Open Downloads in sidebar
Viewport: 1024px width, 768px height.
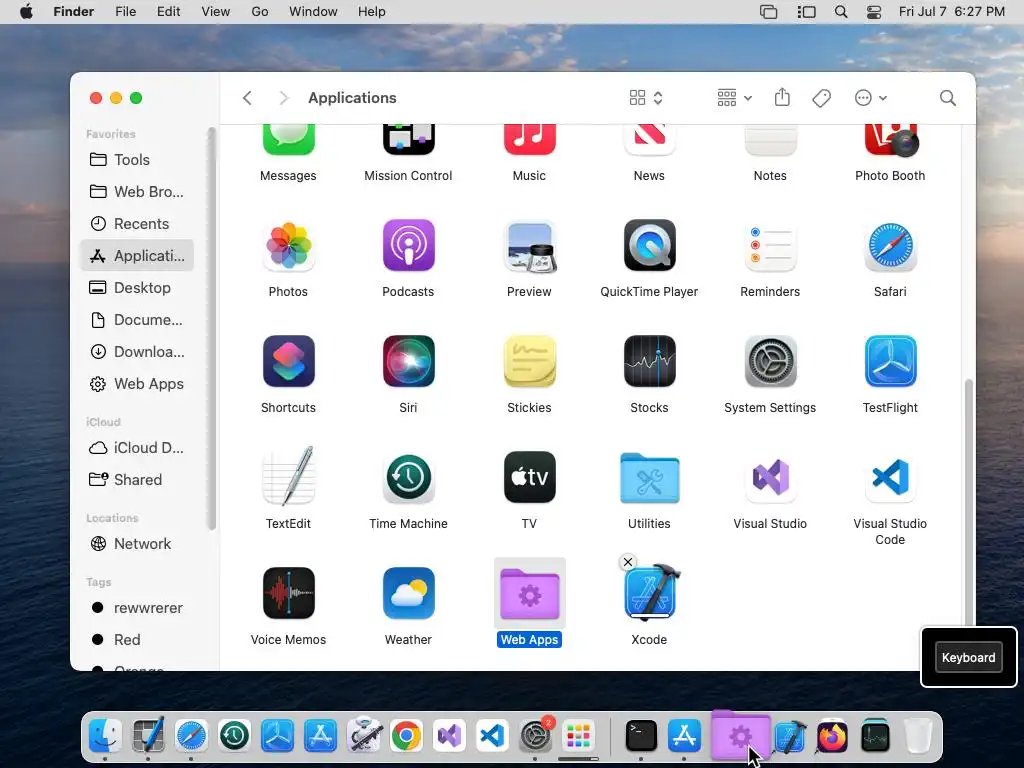pyautogui.click(x=137, y=351)
